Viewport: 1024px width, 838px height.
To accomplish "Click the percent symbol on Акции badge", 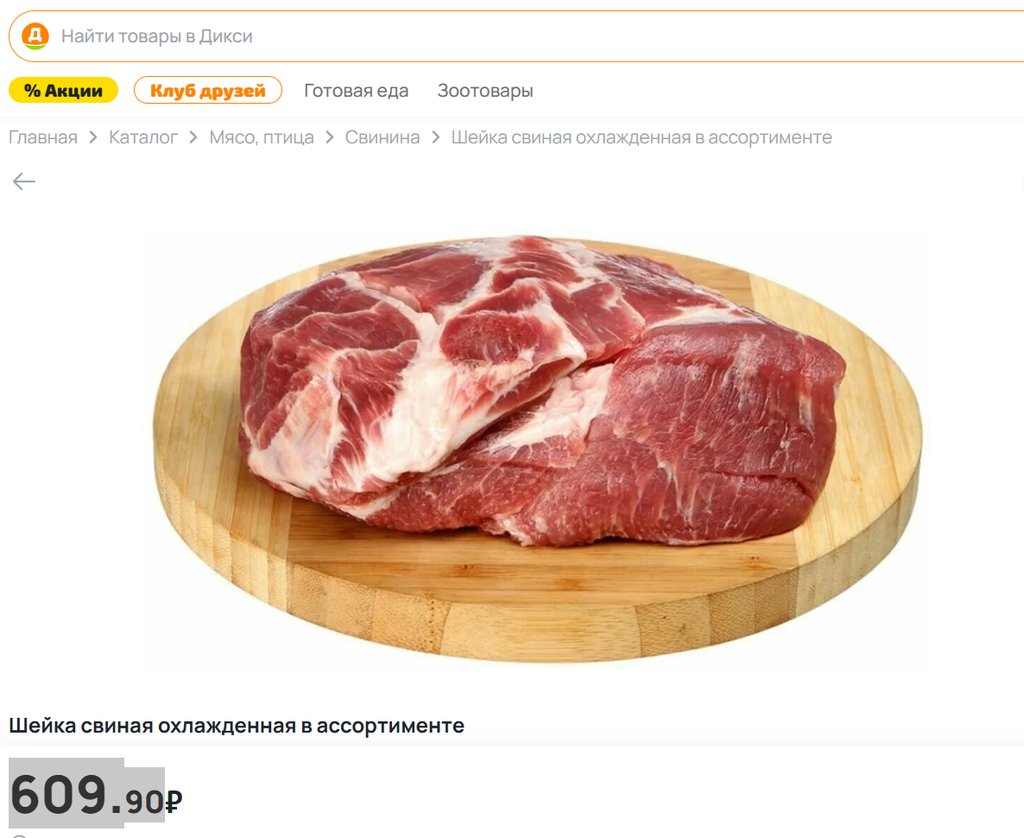I will point(32,90).
